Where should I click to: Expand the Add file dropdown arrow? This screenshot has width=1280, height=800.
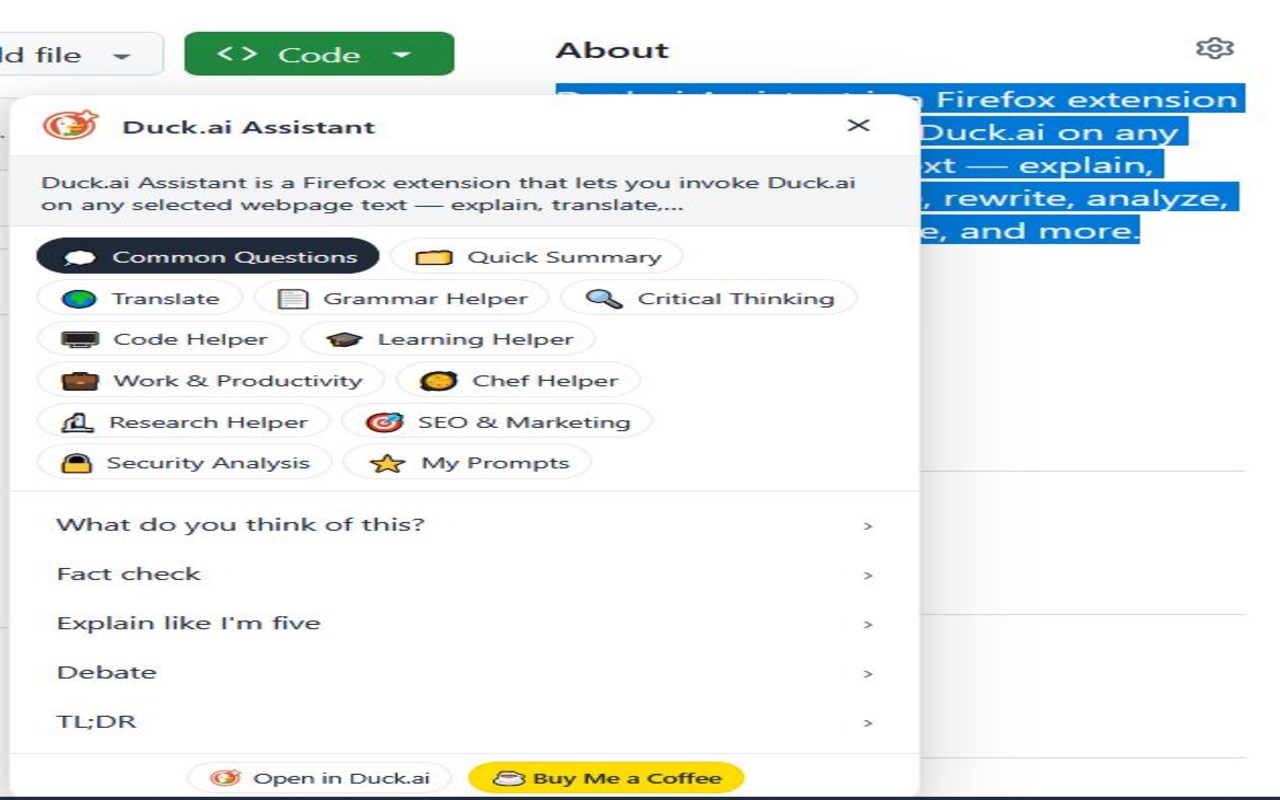[x=122, y=56]
